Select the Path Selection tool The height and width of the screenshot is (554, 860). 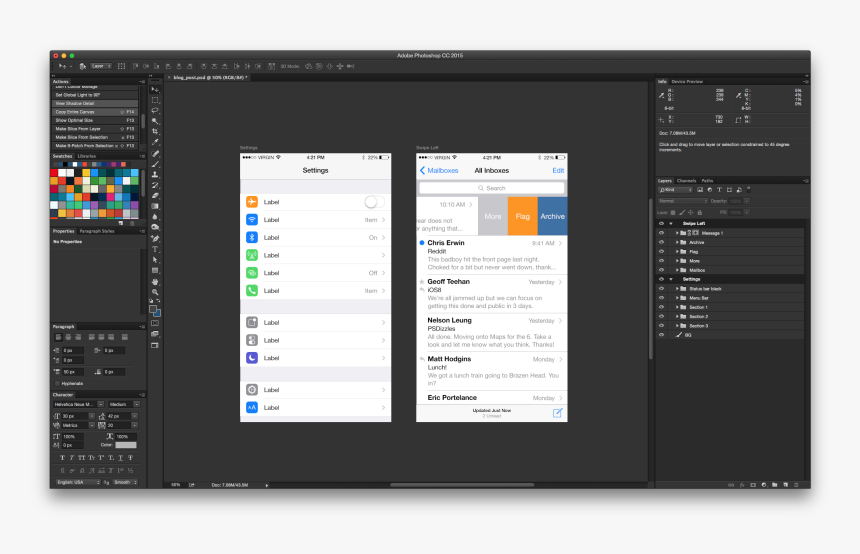click(155, 260)
